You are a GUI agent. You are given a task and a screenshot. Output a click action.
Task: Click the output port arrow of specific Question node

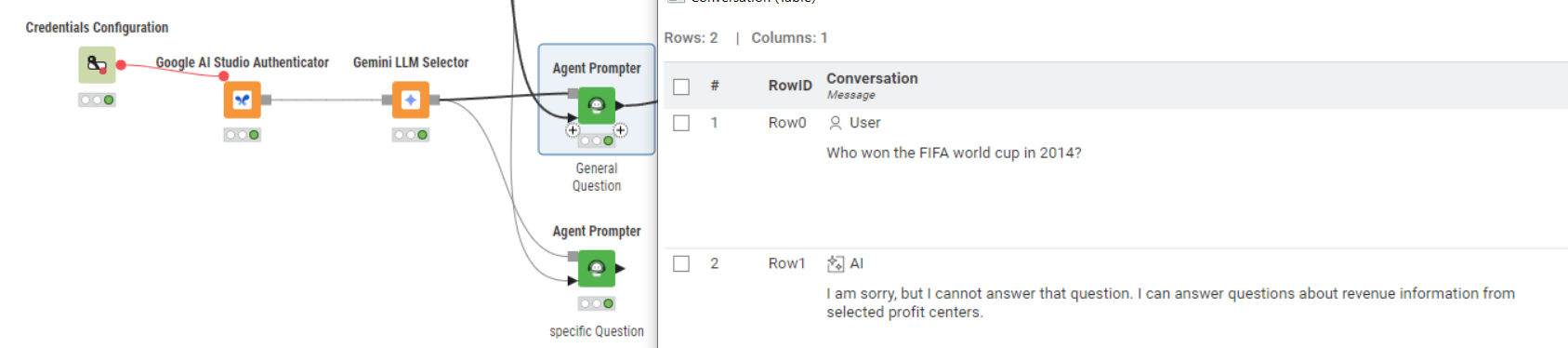click(x=620, y=269)
